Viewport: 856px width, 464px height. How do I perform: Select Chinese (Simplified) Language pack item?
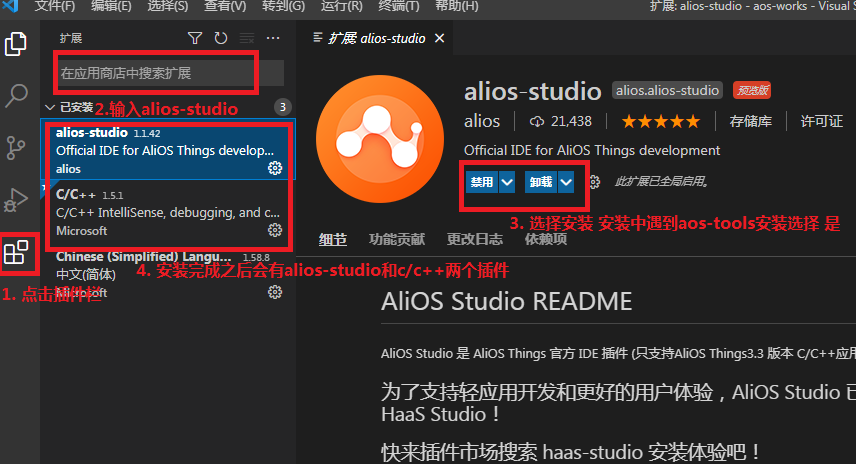coord(168,274)
